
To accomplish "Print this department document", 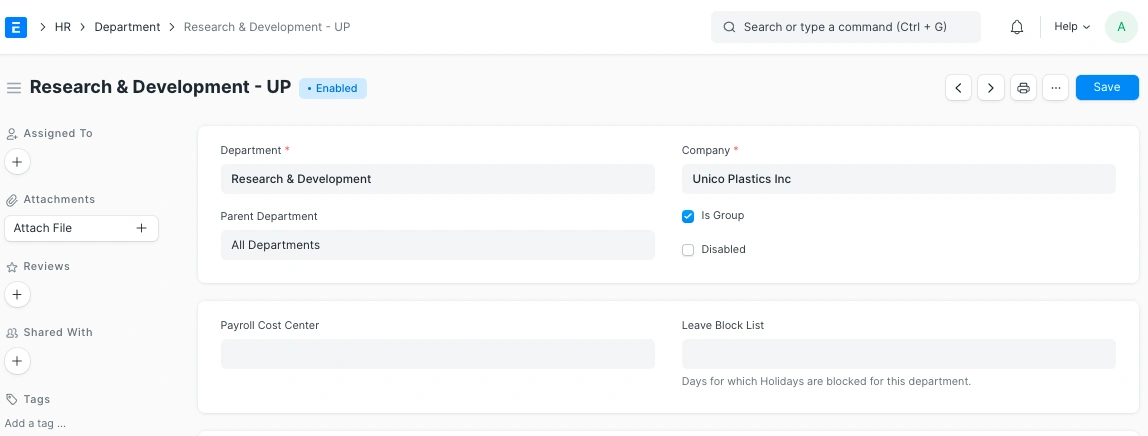I will pos(1023,88).
